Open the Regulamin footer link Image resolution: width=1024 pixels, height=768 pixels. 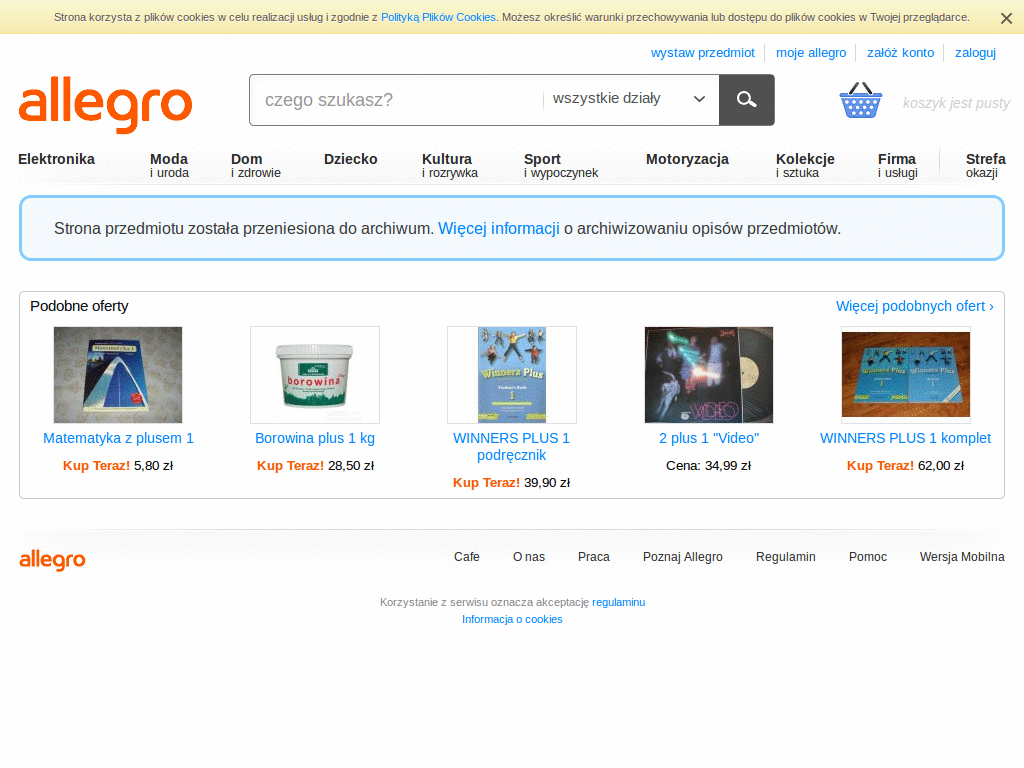(786, 557)
